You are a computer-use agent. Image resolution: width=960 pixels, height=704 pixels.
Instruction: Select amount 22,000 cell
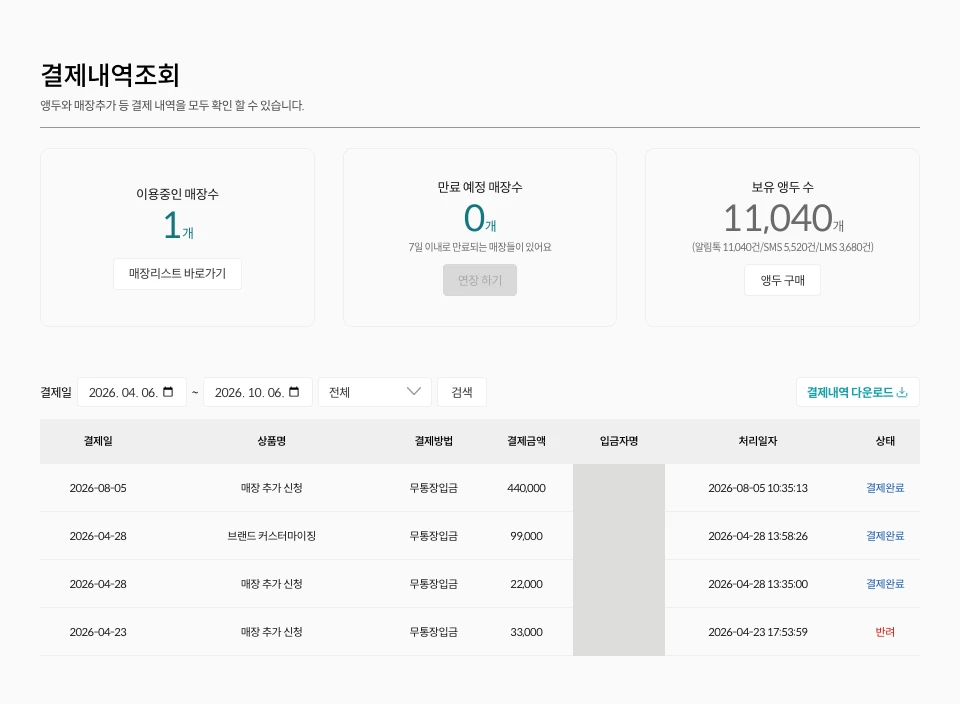526,584
